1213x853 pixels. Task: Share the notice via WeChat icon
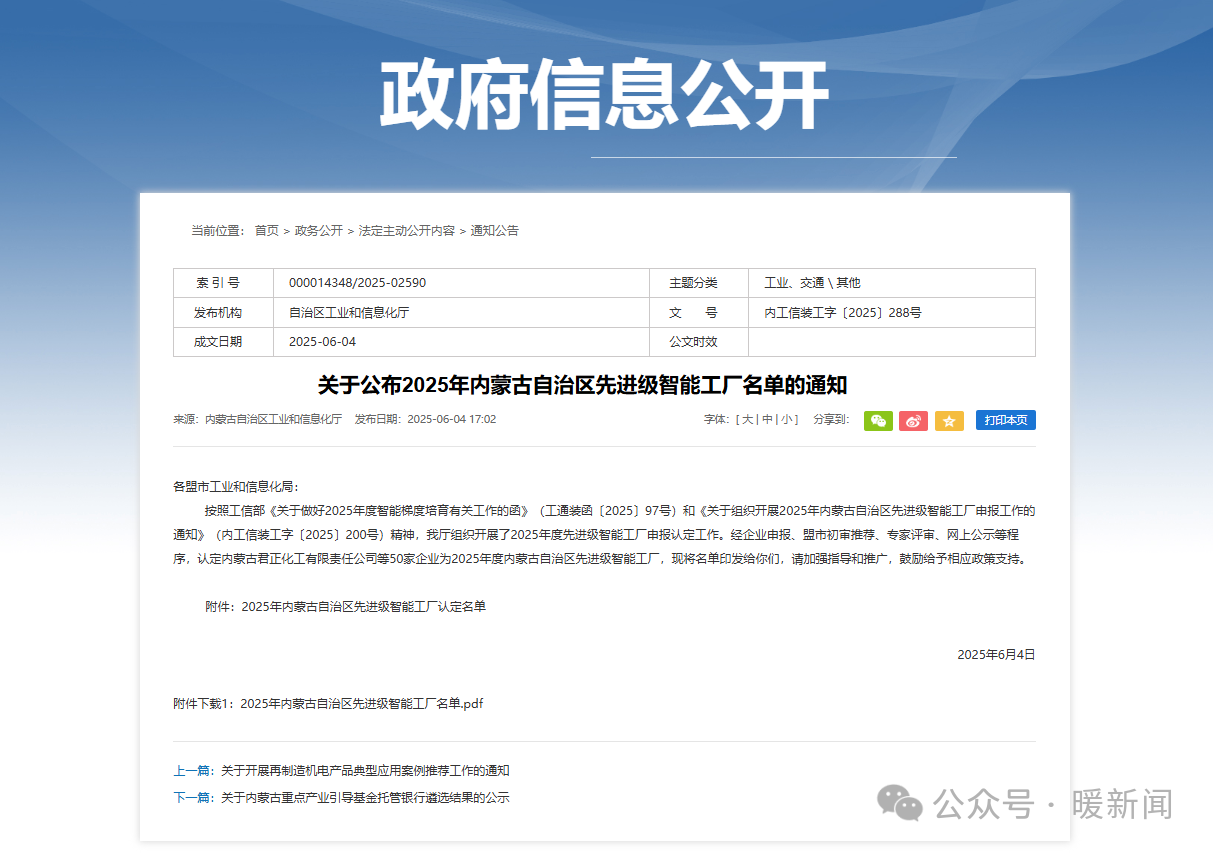coord(878,421)
